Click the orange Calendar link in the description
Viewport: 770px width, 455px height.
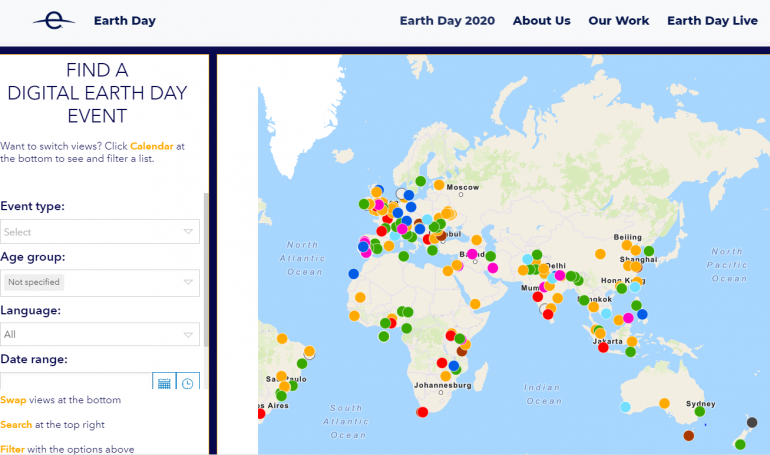[152, 146]
